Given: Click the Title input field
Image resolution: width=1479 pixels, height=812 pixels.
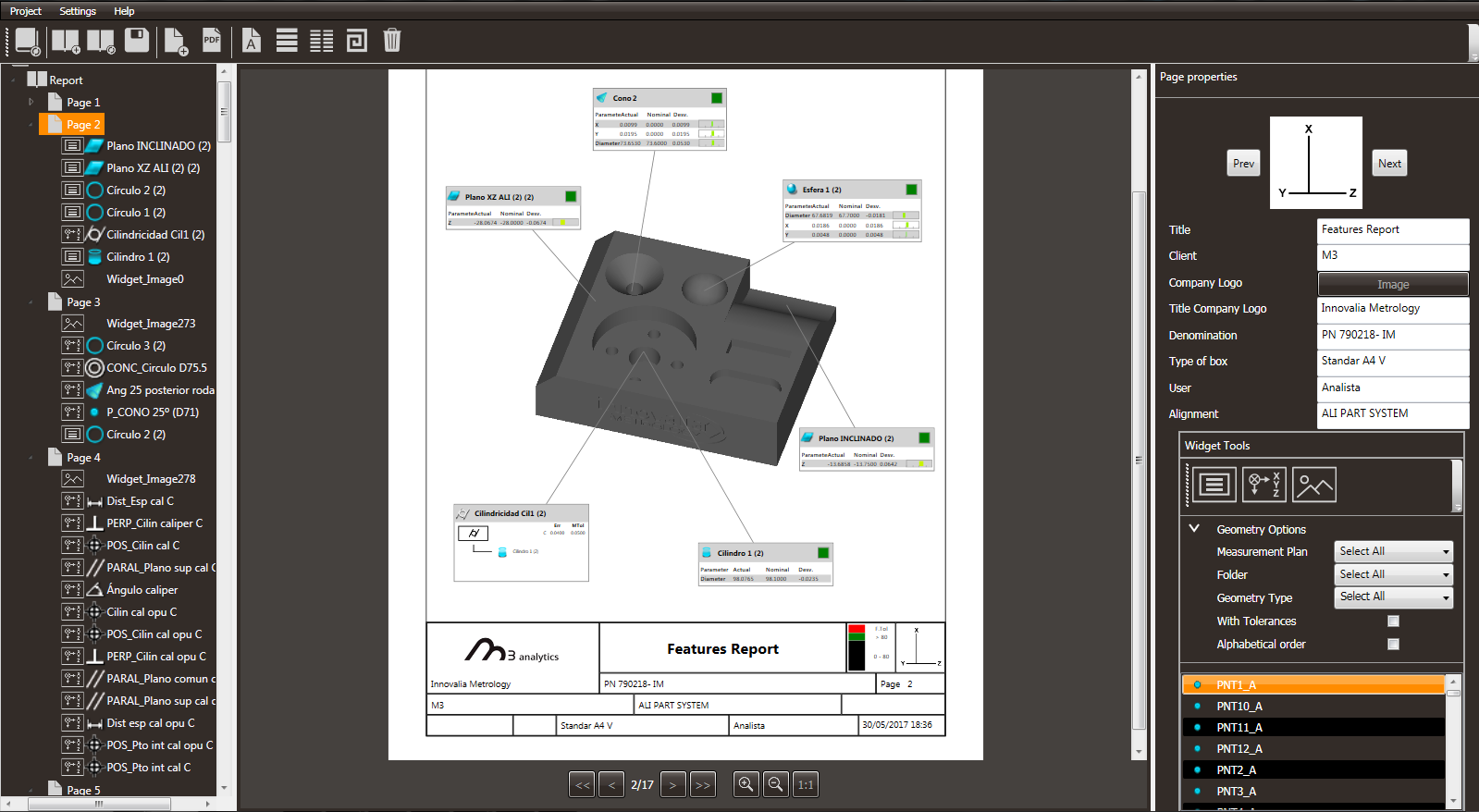Looking at the screenshot, I should [x=1392, y=229].
